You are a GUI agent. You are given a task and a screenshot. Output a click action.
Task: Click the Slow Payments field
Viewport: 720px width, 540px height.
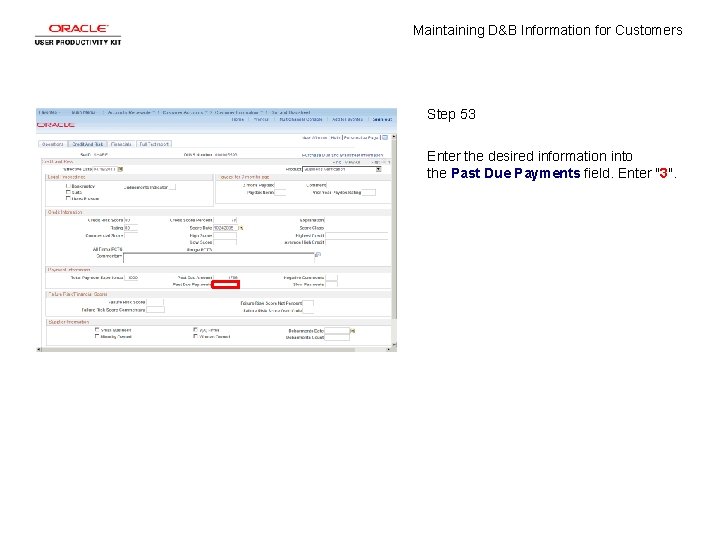coord(331,285)
